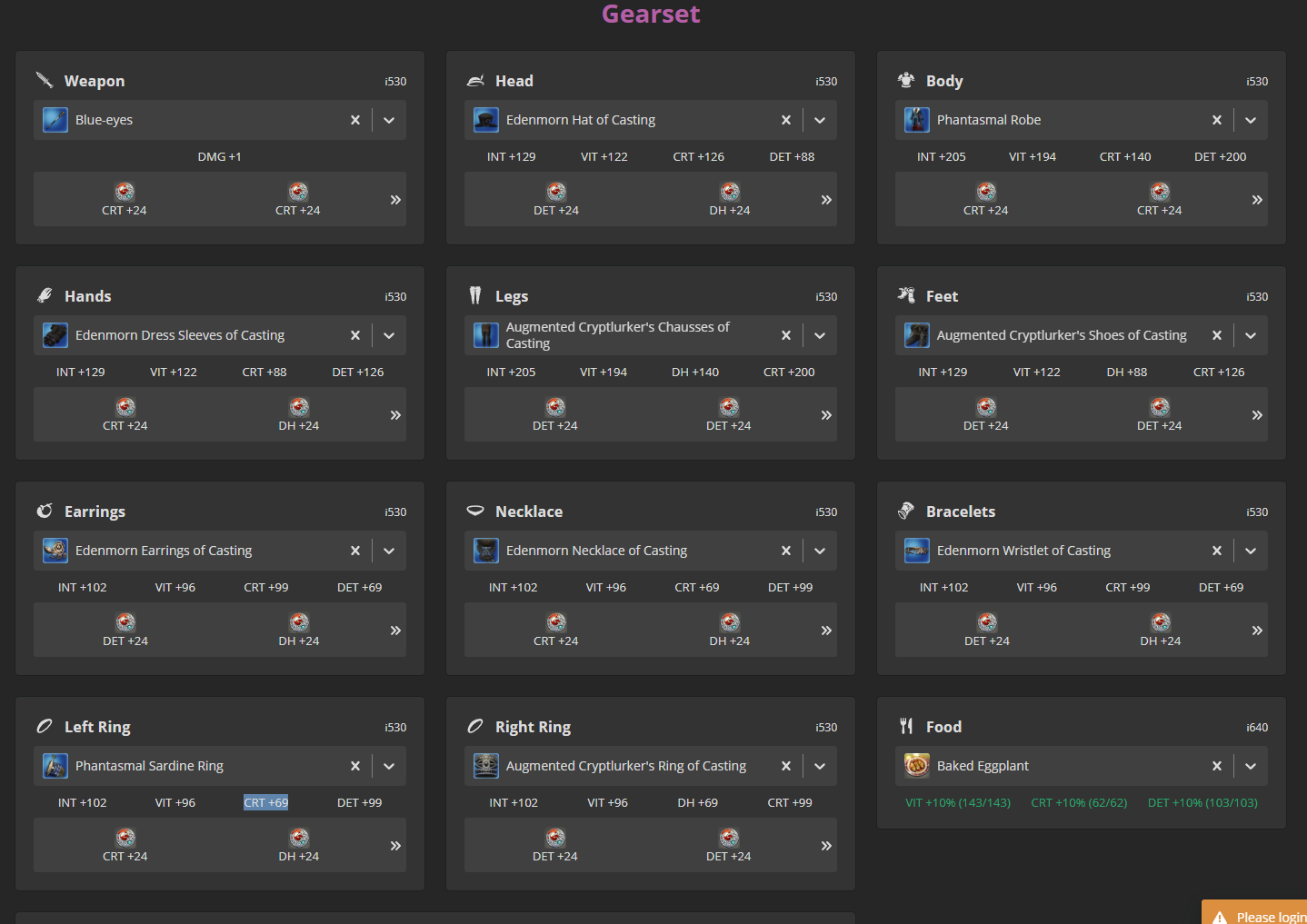Click first CRT +24 materia on Weapon
This screenshot has height=924, width=1307.
(x=125, y=192)
